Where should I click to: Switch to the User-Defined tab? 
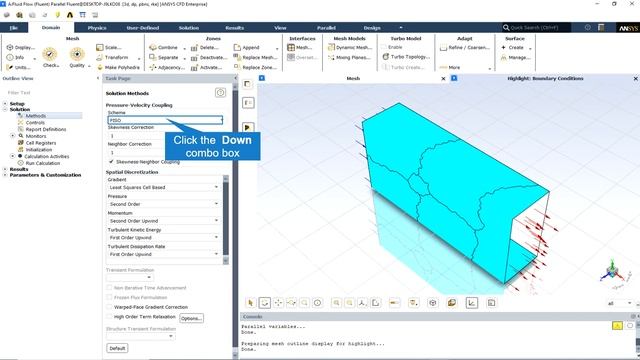[x=142, y=28]
